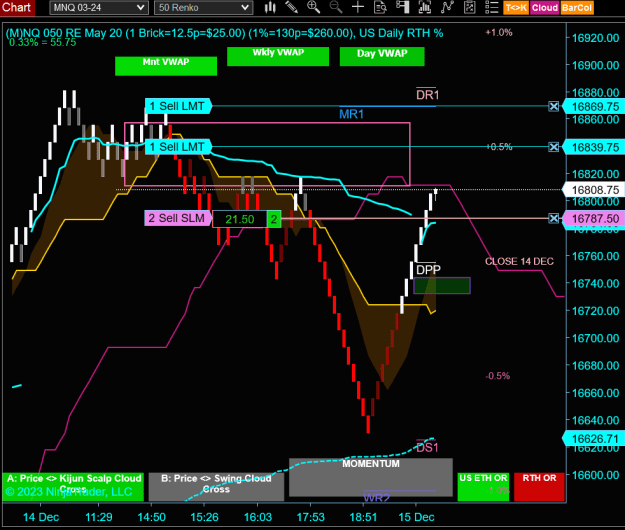
Task: Click the 21.50 position PnL box
Action: click(240, 219)
